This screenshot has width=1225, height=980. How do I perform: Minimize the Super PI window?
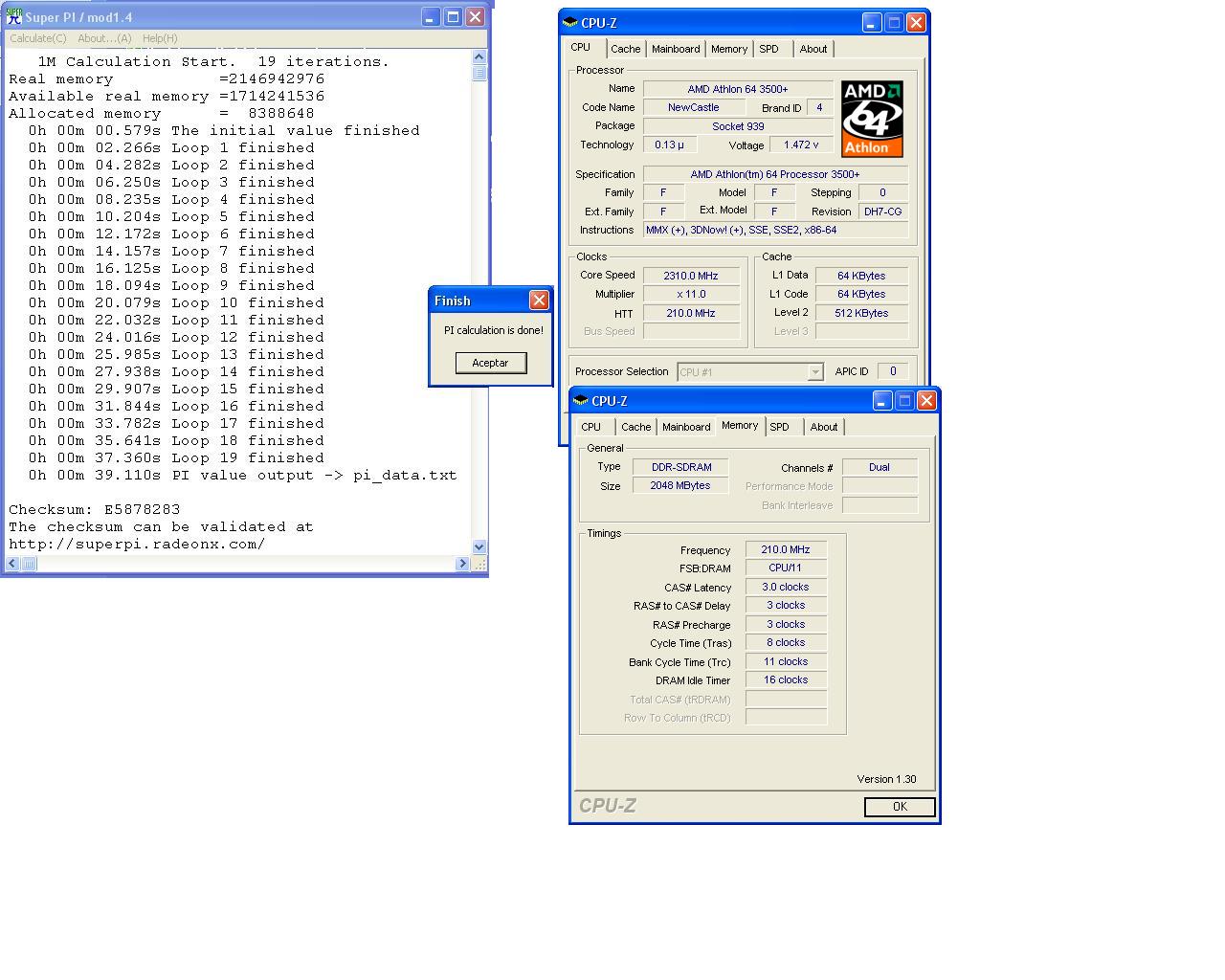pyautogui.click(x=431, y=17)
